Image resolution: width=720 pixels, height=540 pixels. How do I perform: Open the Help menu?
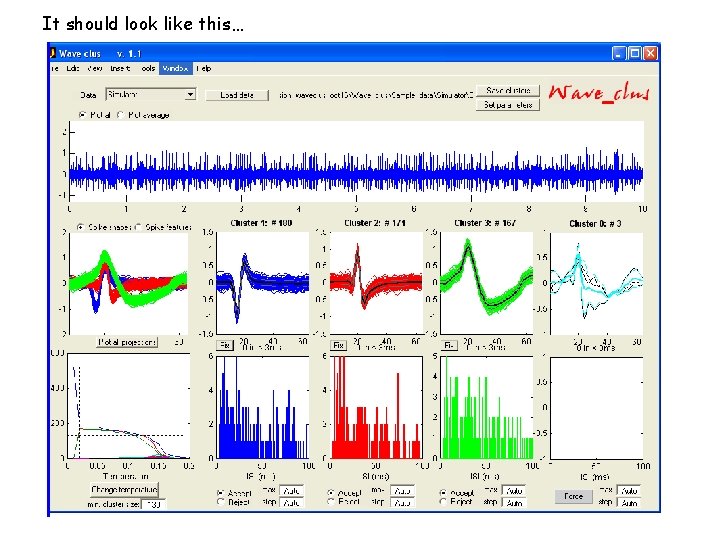click(x=203, y=68)
